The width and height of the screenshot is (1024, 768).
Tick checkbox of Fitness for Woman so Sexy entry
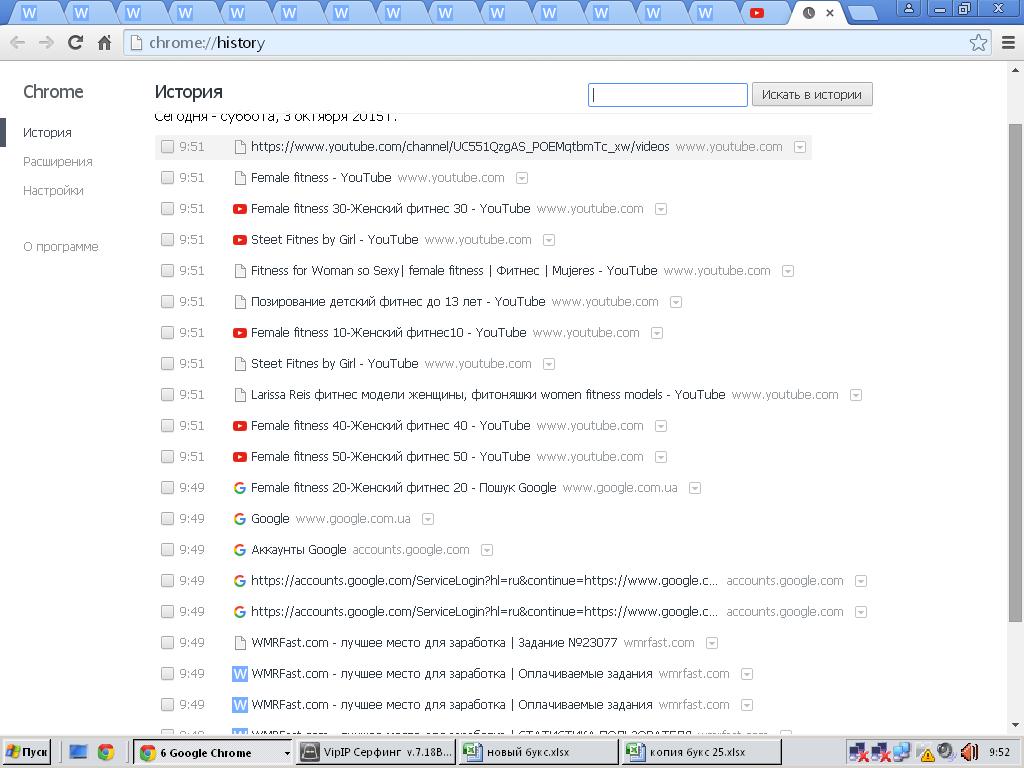167,271
